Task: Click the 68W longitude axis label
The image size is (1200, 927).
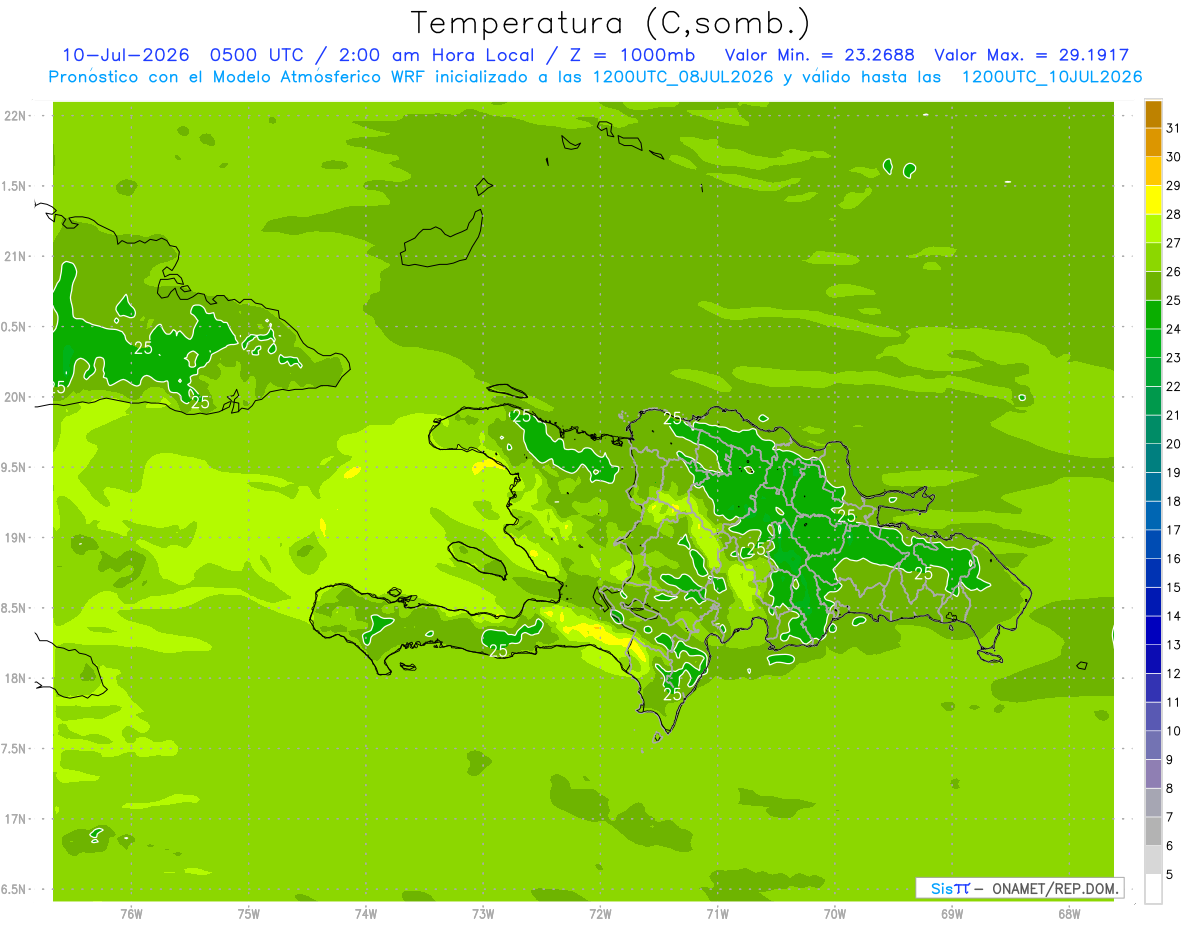Action: coord(1069,914)
